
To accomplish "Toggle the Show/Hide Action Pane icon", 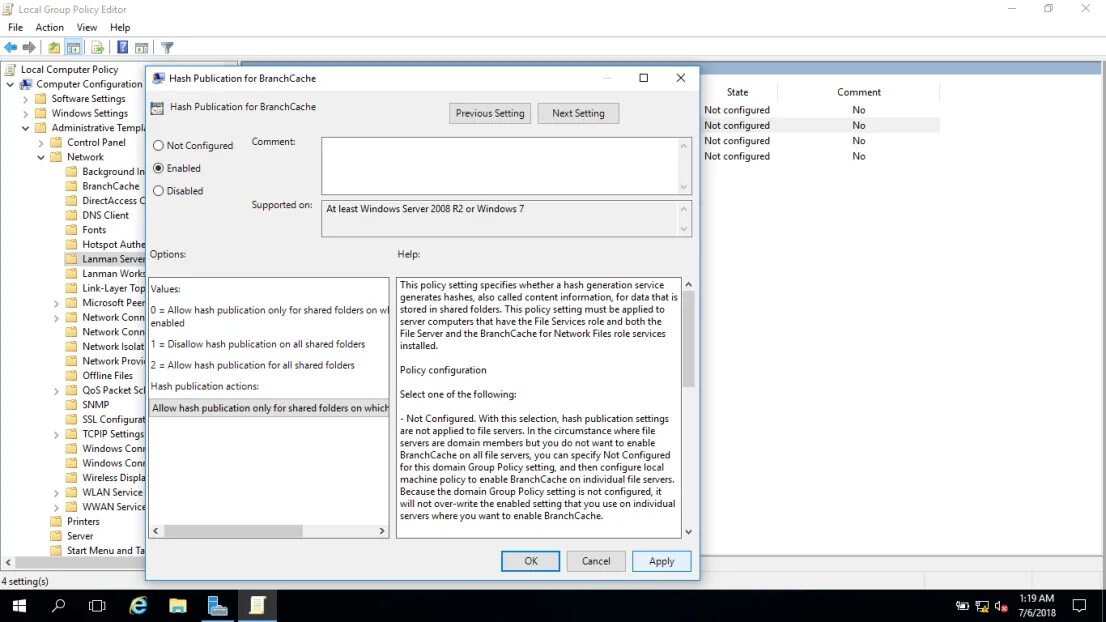I will (141, 47).
